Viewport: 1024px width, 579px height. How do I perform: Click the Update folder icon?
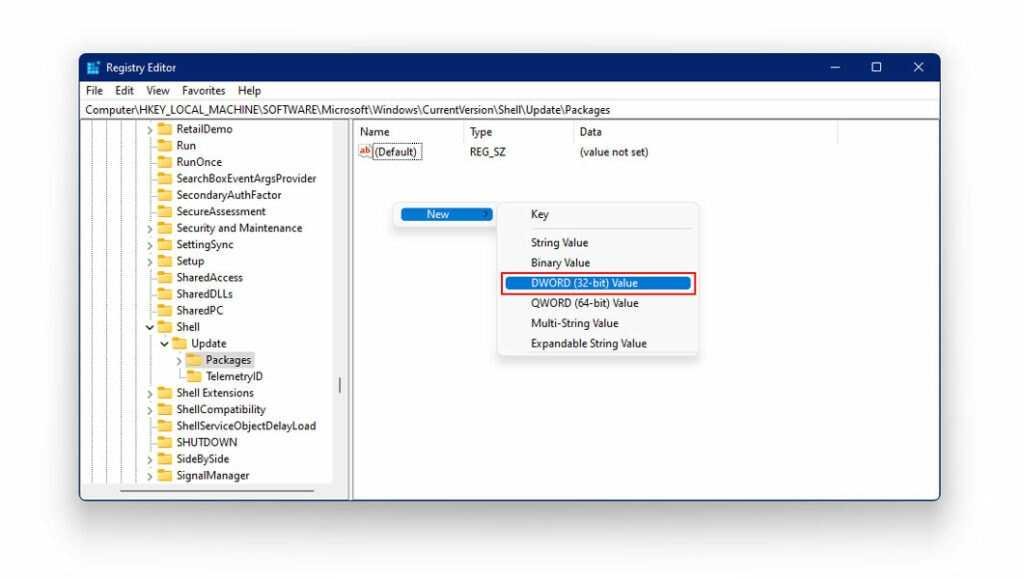coord(180,343)
